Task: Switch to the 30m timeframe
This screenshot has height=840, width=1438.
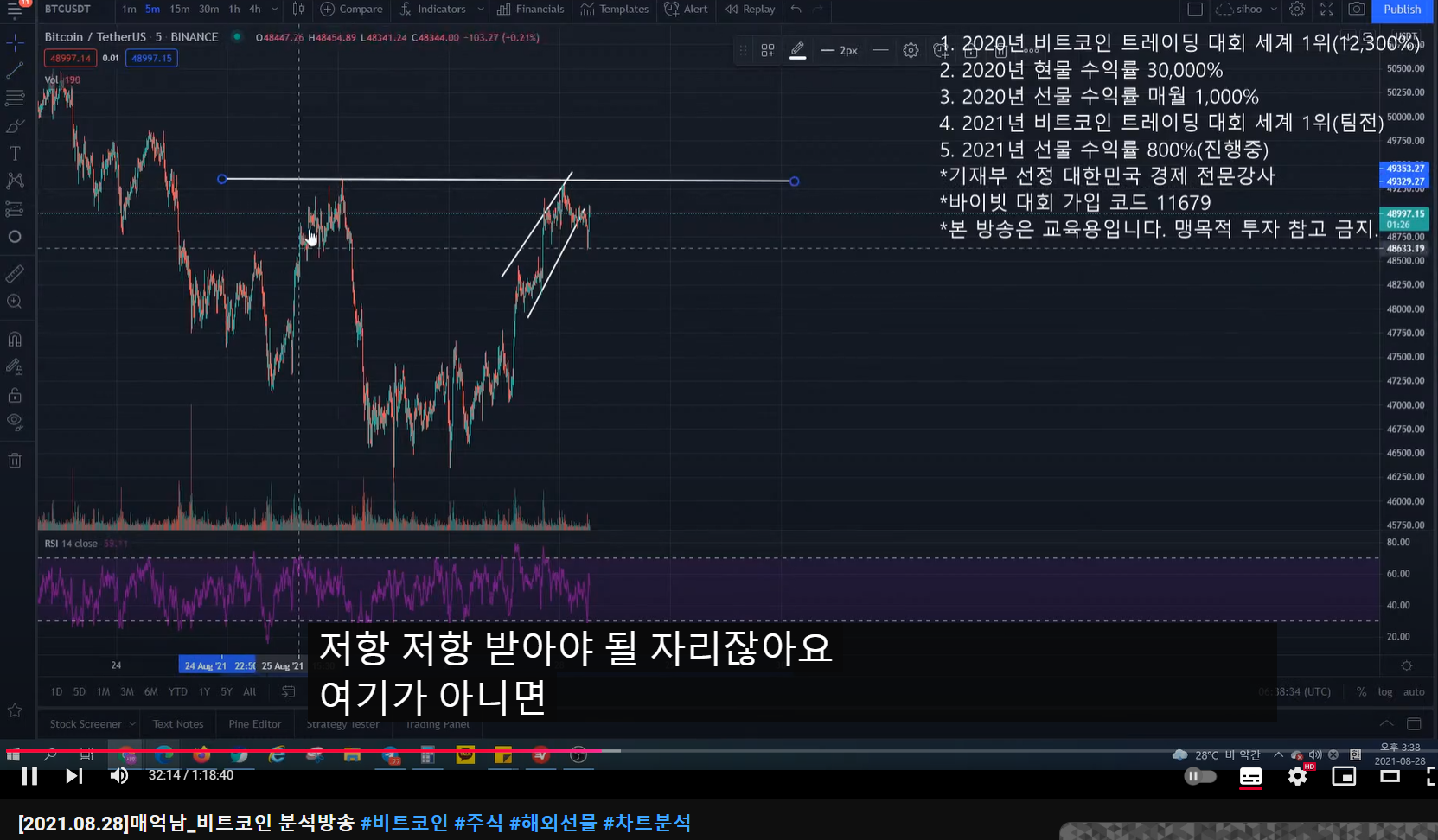Action: click(208, 9)
